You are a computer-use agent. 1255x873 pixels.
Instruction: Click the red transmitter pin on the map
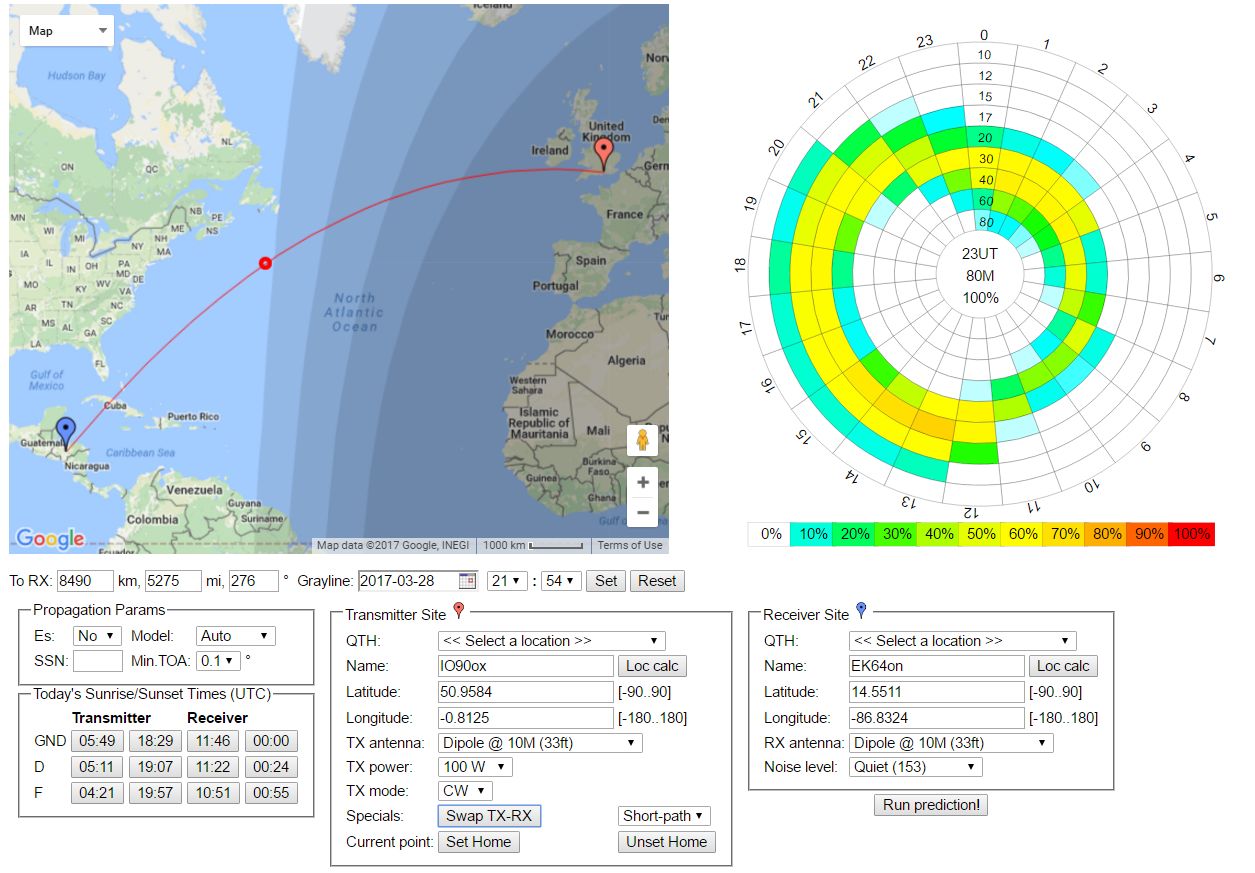(x=603, y=153)
